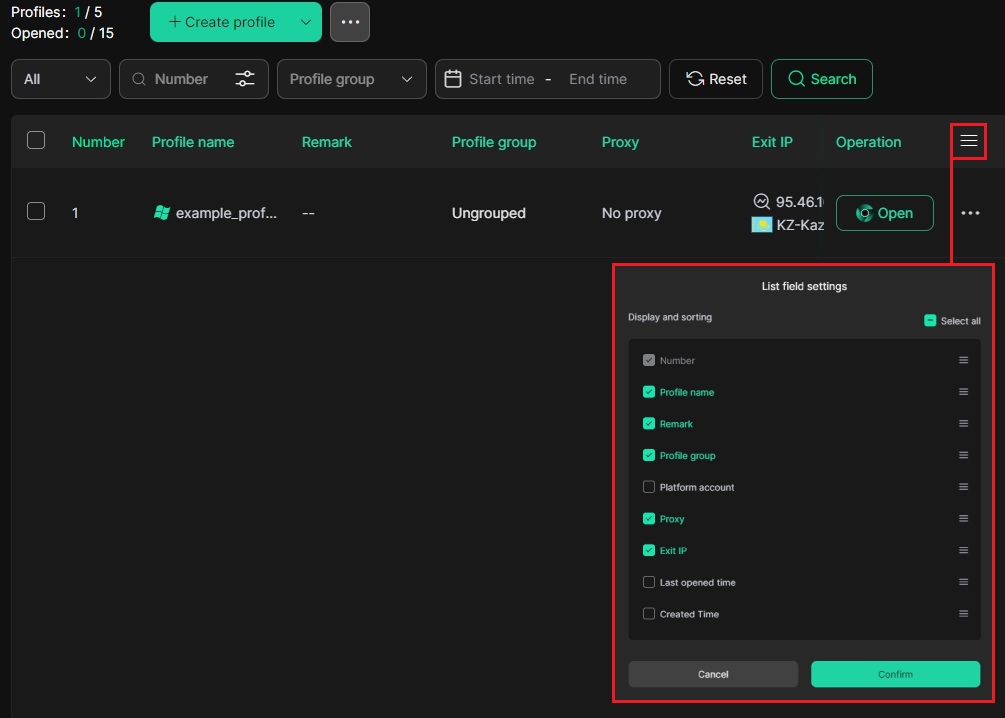The image size is (1005, 718).
Task: Uncheck the Exit IP field checkbox
Action: pos(649,551)
